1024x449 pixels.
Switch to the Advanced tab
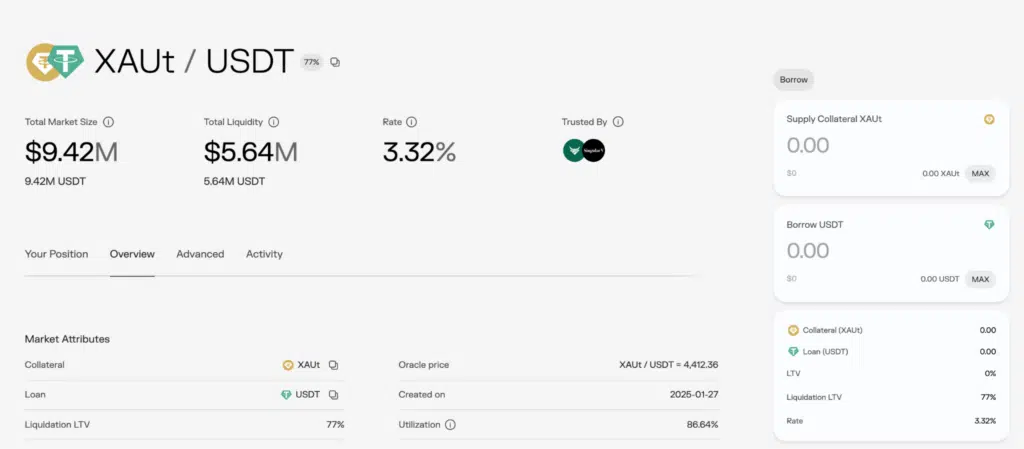[200, 254]
